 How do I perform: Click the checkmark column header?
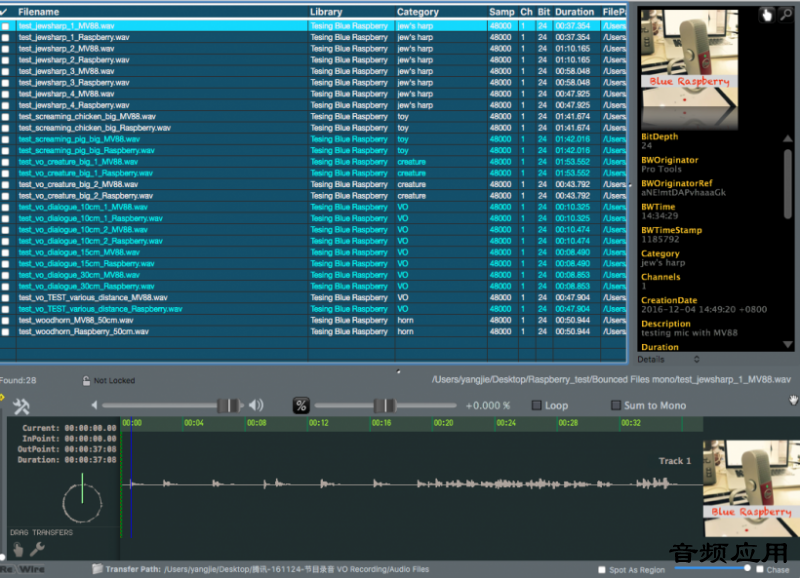(x=5, y=12)
